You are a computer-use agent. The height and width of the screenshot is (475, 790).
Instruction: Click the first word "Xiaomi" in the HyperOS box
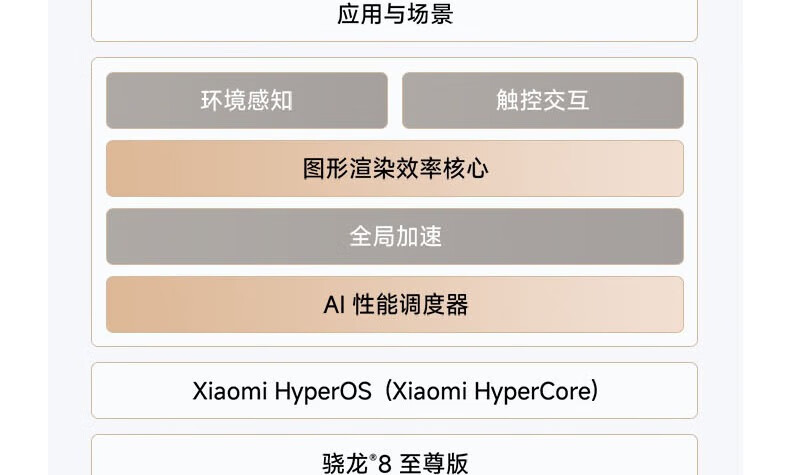pos(229,390)
